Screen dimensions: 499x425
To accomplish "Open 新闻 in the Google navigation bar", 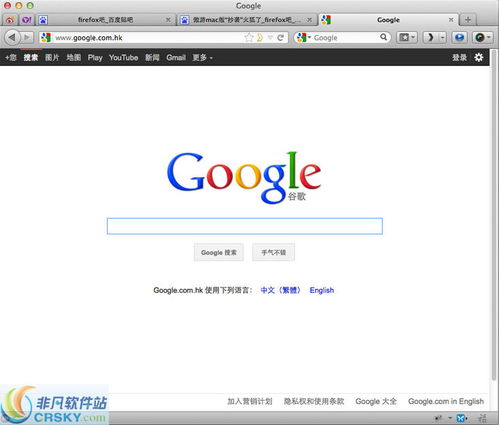I will (152, 58).
